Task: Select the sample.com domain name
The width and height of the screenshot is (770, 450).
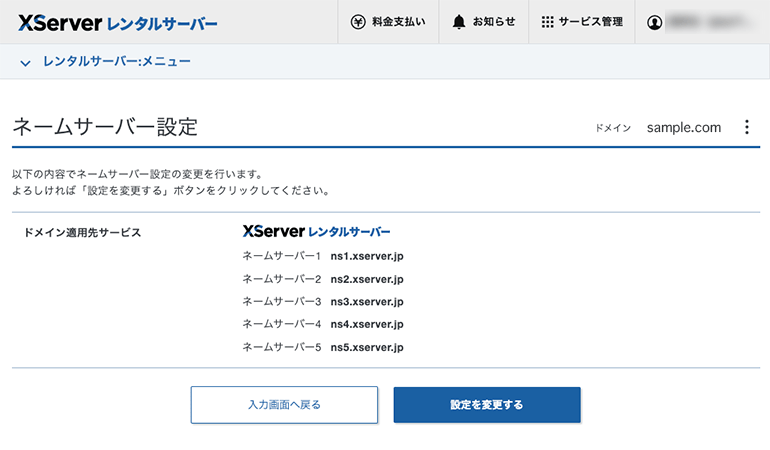Action: (684, 128)
